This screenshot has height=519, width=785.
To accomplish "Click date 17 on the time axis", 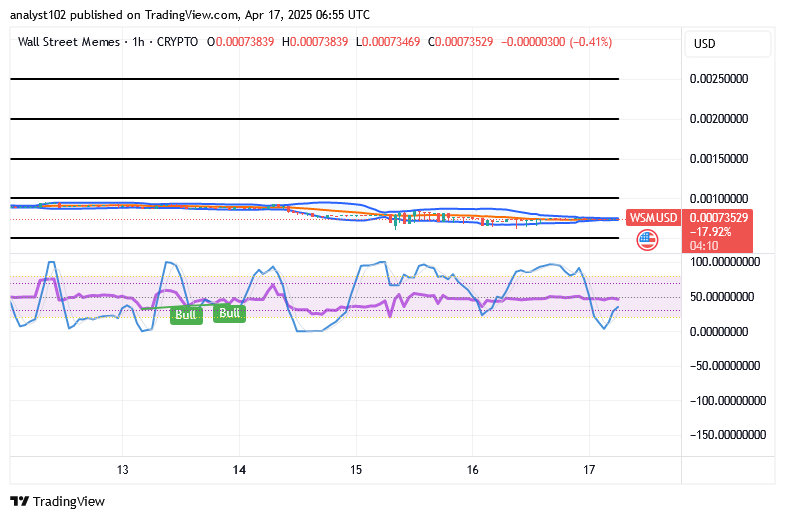I will (x=589, y=470).
